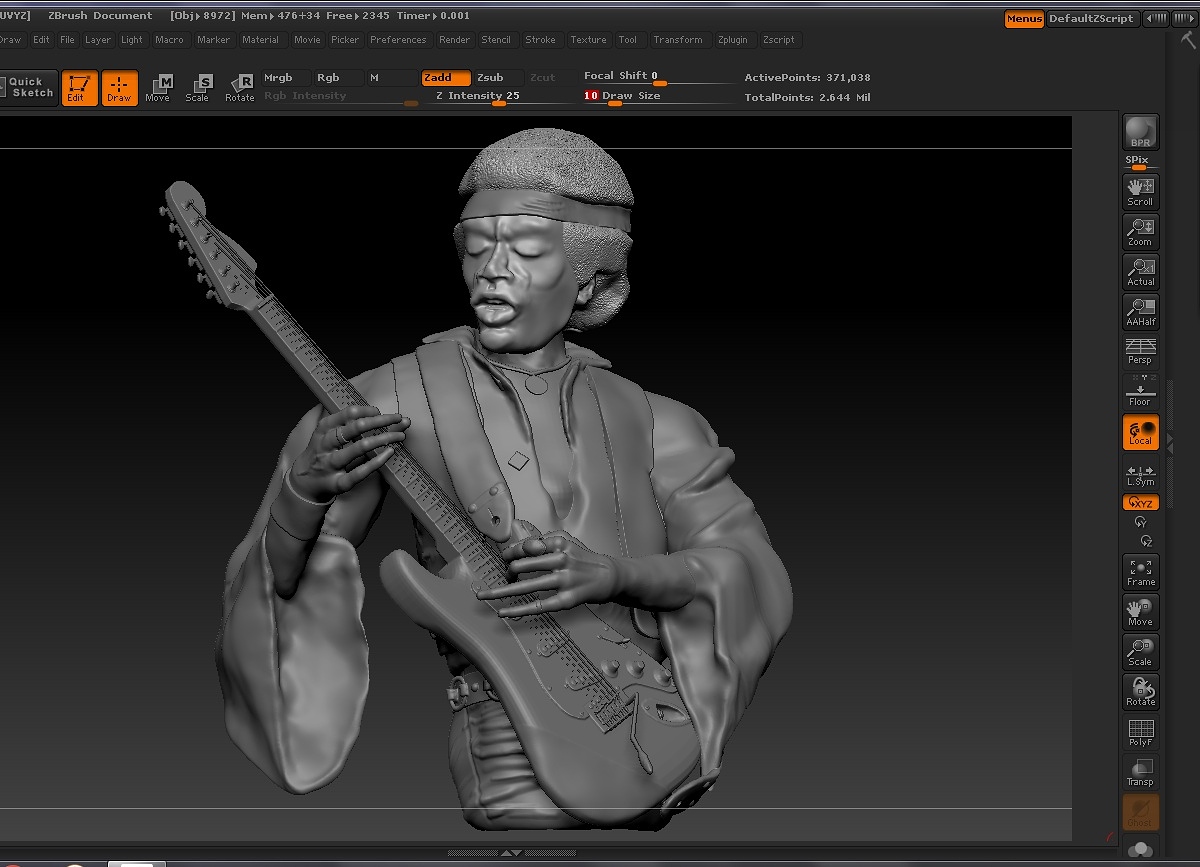Toggle Ghost transparency mode

[x=1140, y=812]
